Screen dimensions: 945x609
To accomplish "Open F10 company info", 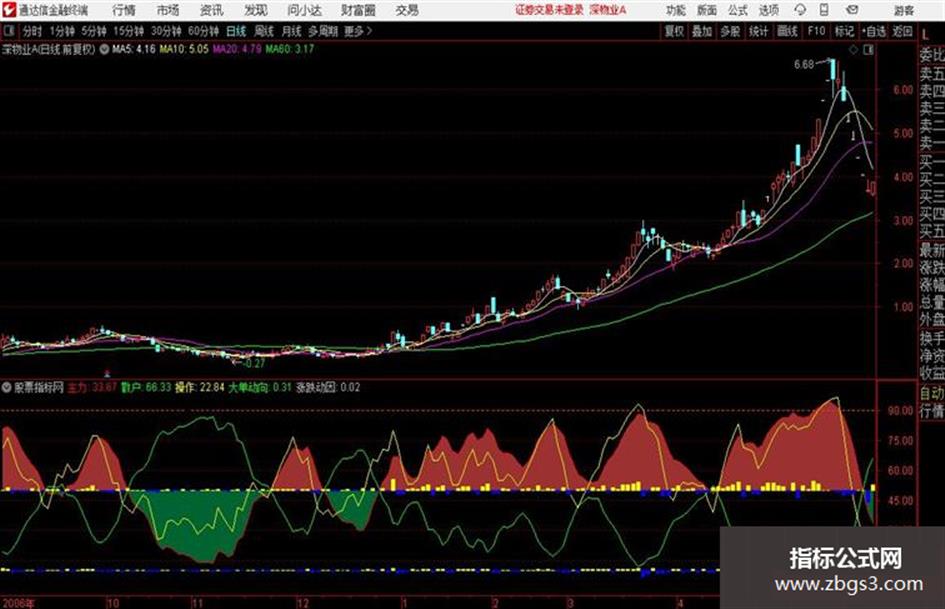I will [x=816, y=31].
